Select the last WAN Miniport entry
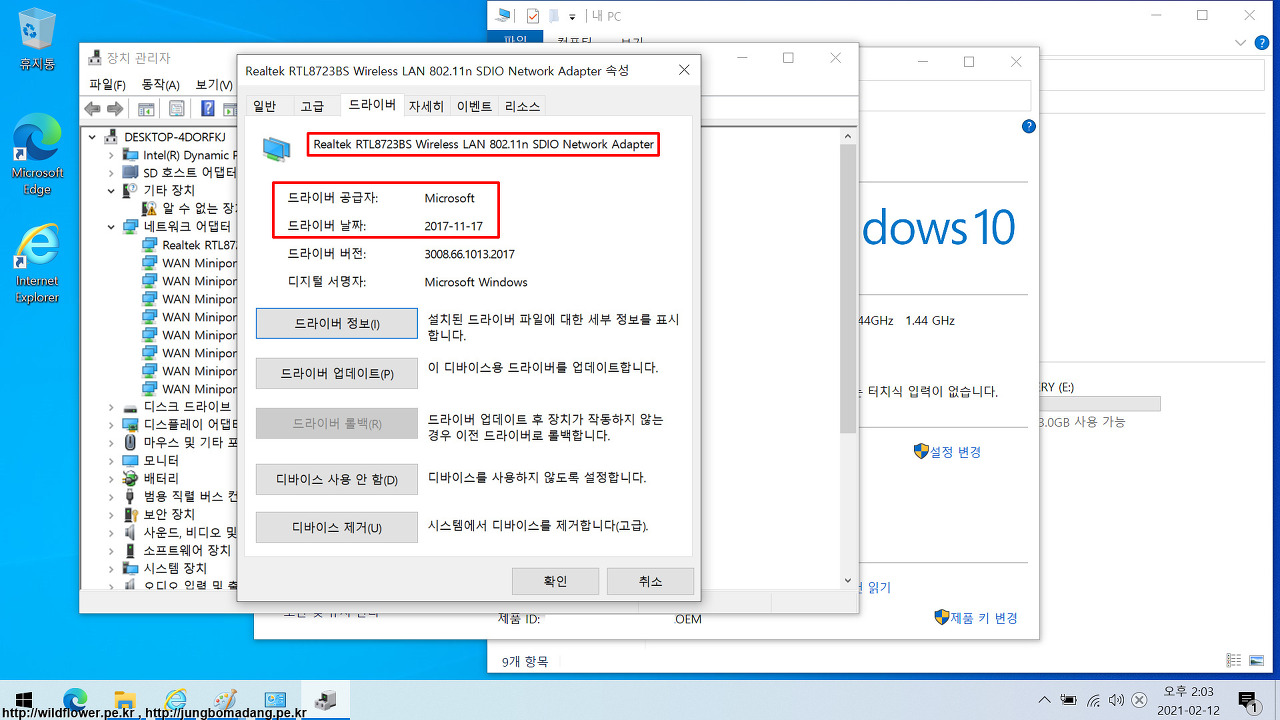Image resolution: width=1280 pixels, height=720 pixels. [190, 389]
